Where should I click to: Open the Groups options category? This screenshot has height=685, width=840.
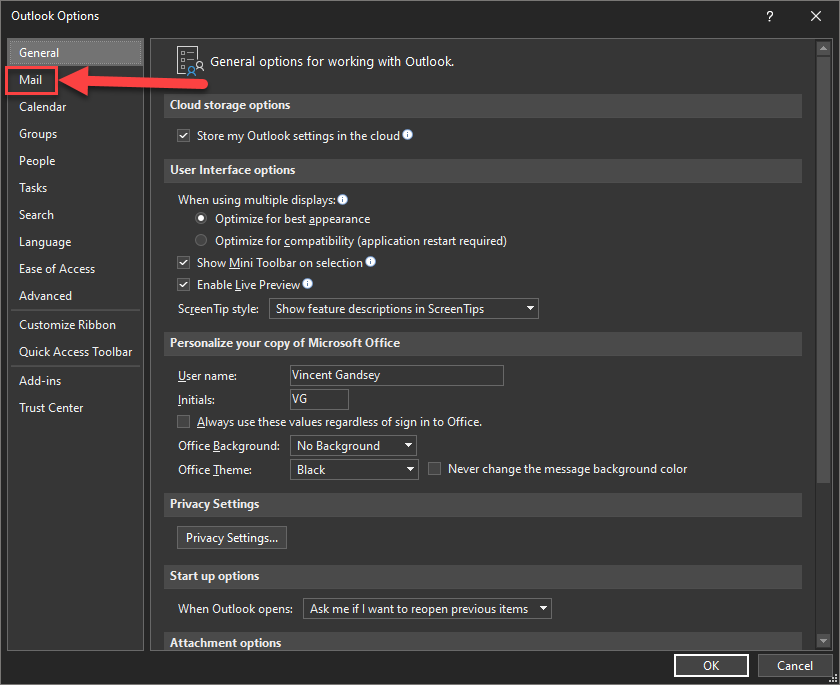(x=76, y=134)
